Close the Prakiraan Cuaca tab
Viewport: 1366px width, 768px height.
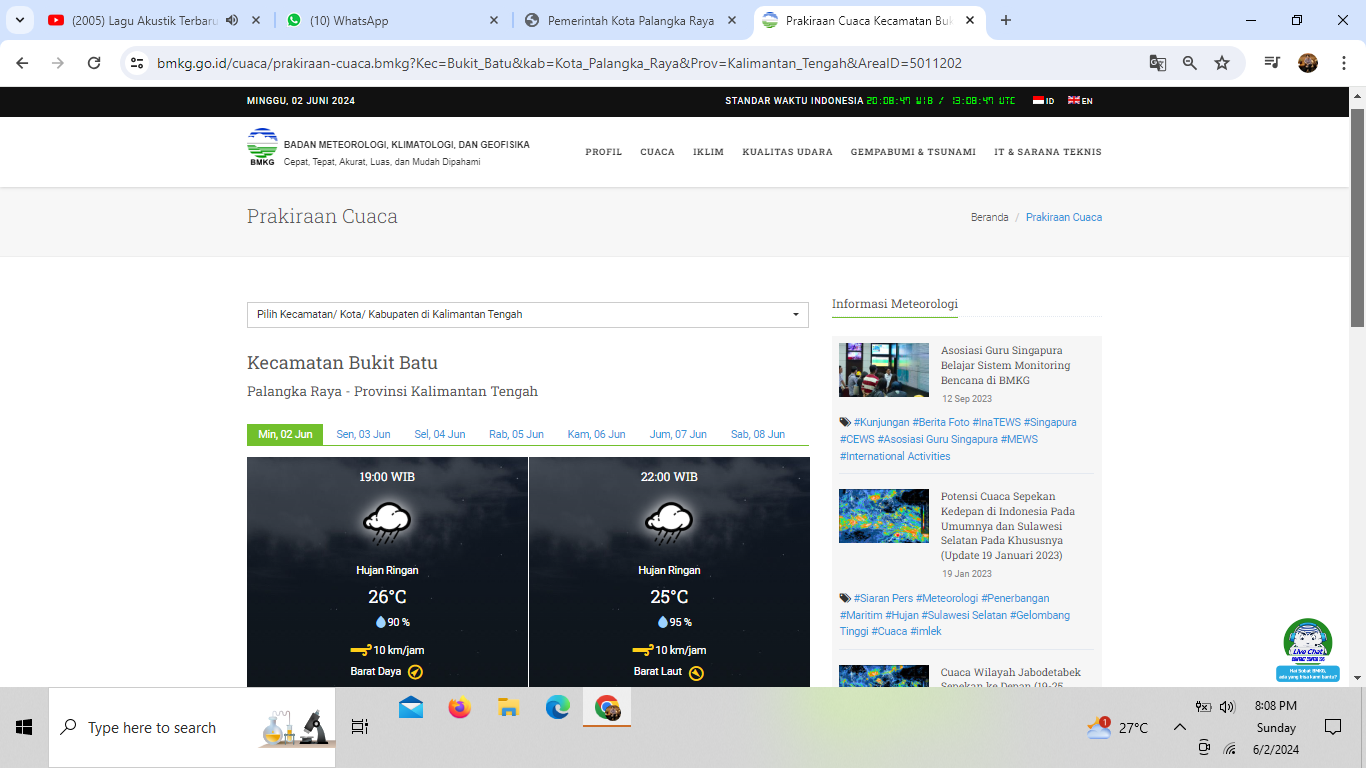(970, 20)
